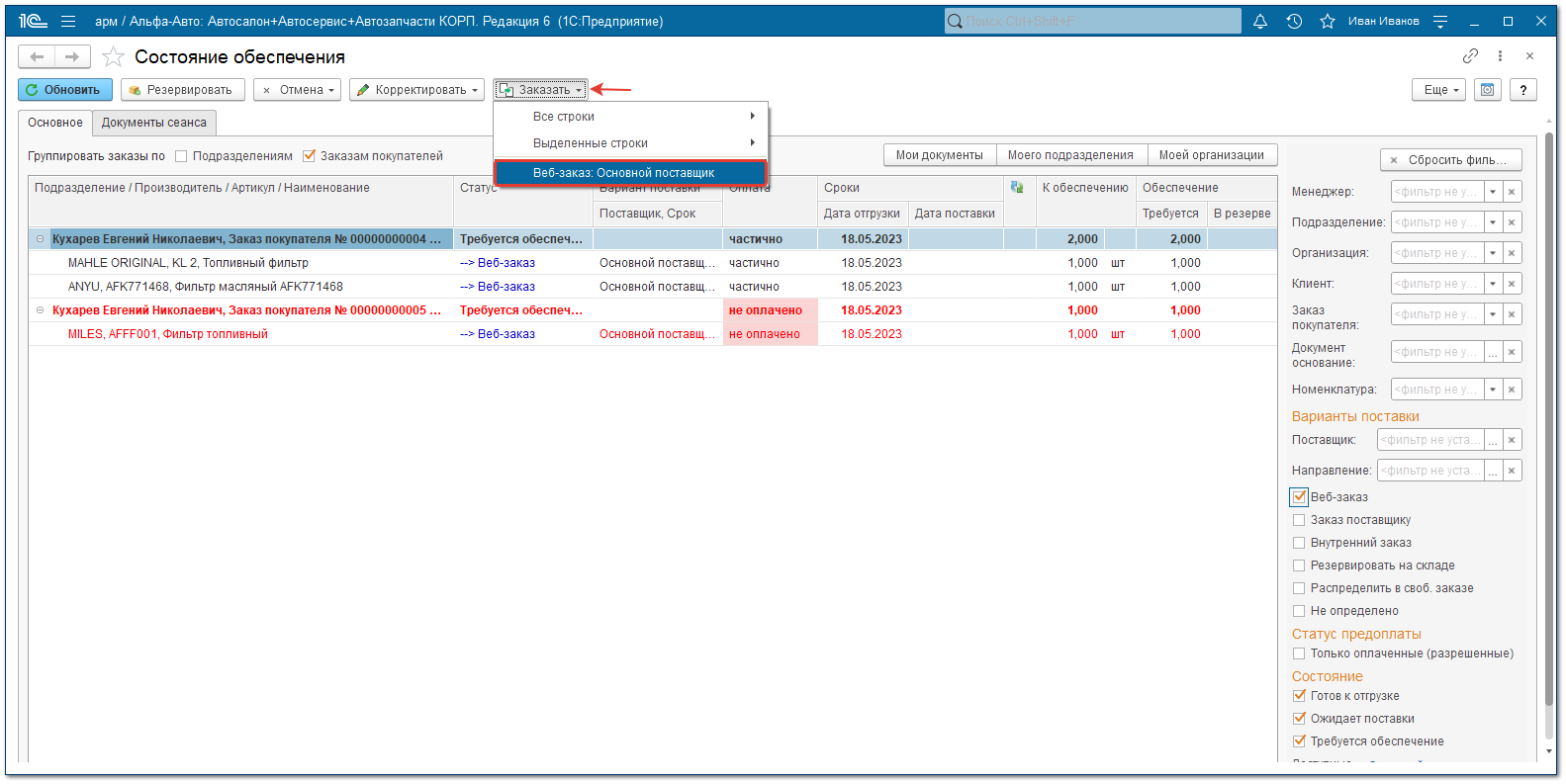The image size is (1566, 784).
Task: Open Все строки submenu
Action: (x=630, y=117)
